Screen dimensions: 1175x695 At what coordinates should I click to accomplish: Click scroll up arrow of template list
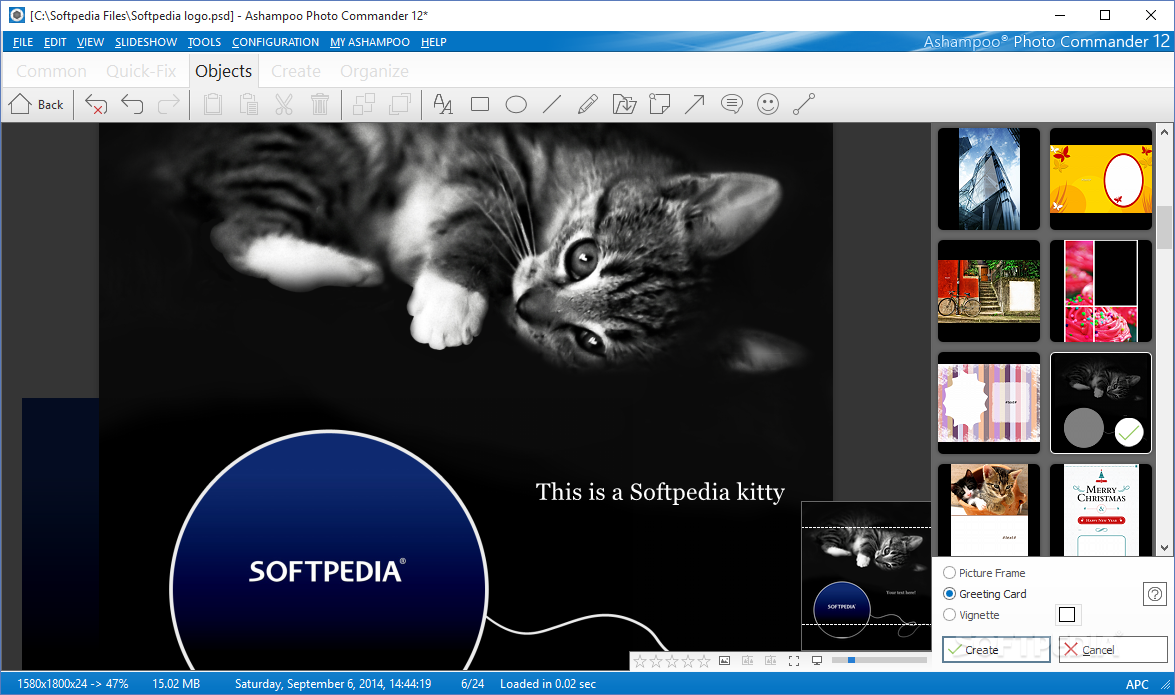point(1165,132)
